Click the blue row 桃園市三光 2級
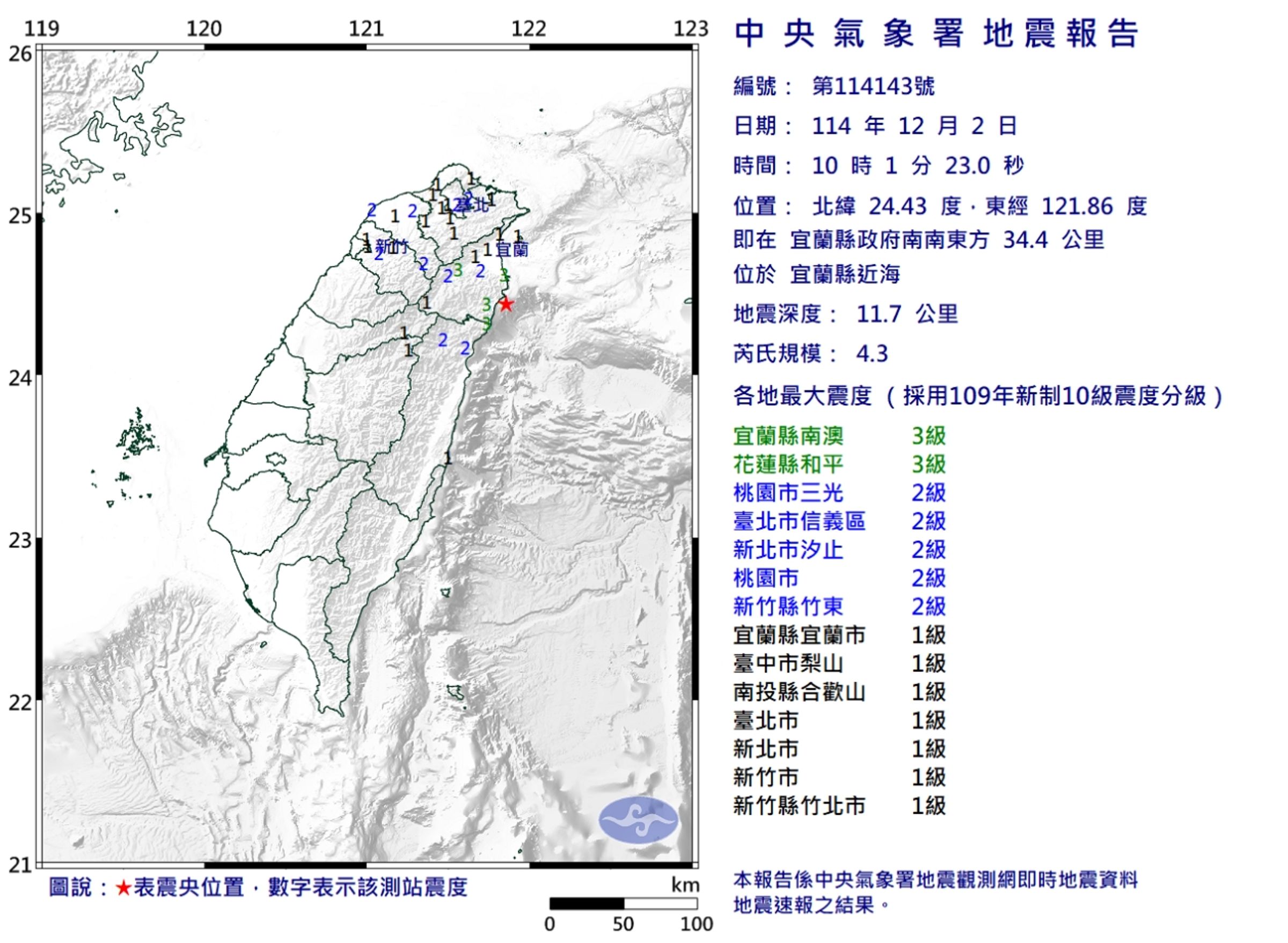This screenshot has height=943, width=1288. (839, 493)
